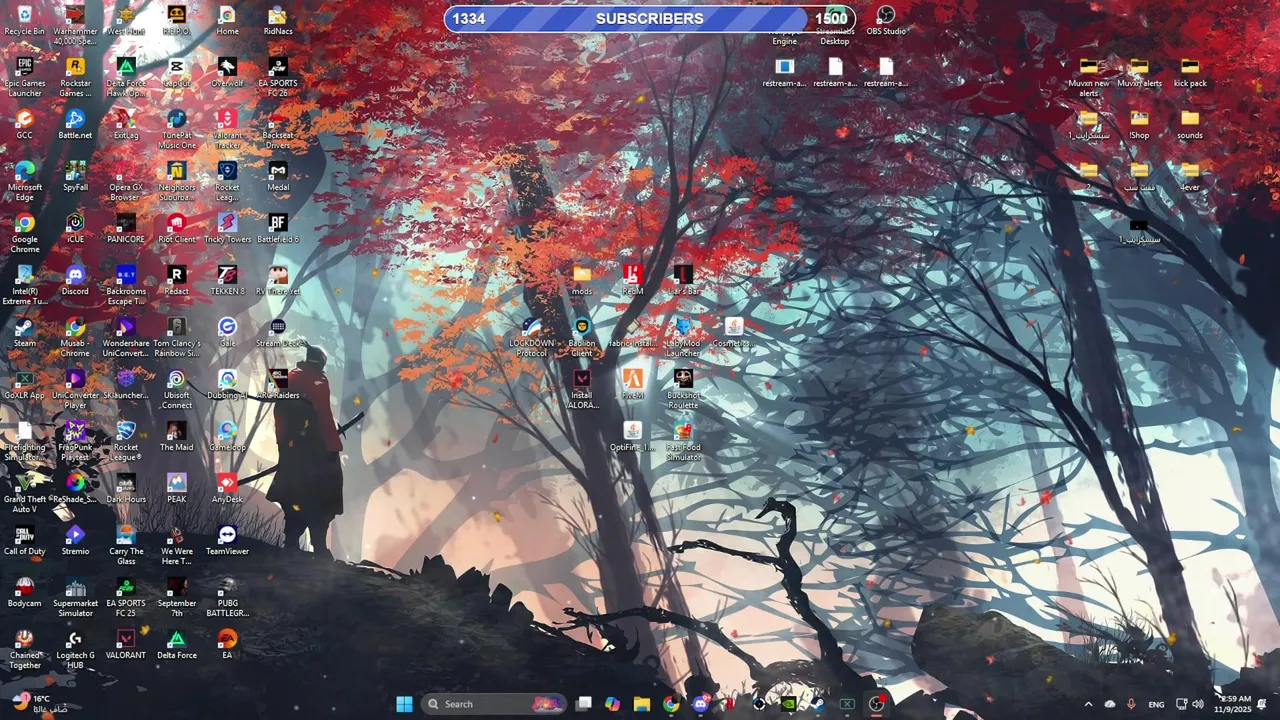Click the microphone tray icon
Screen dimensions: 1280x720
pyautogui.click(x=1131, y=704)
